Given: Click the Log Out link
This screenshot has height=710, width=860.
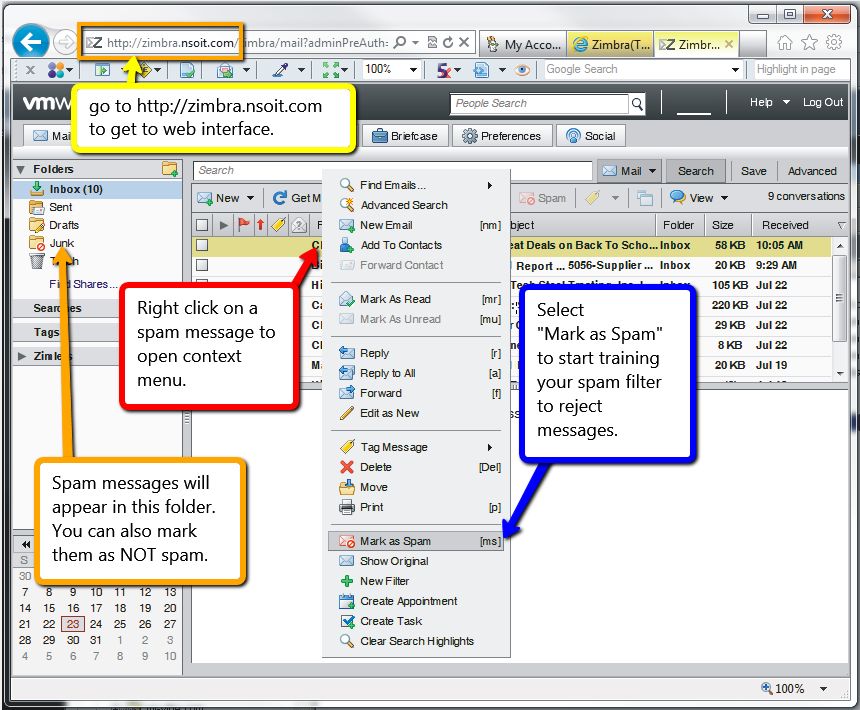Looking at the screenshot, I should 823,103.
